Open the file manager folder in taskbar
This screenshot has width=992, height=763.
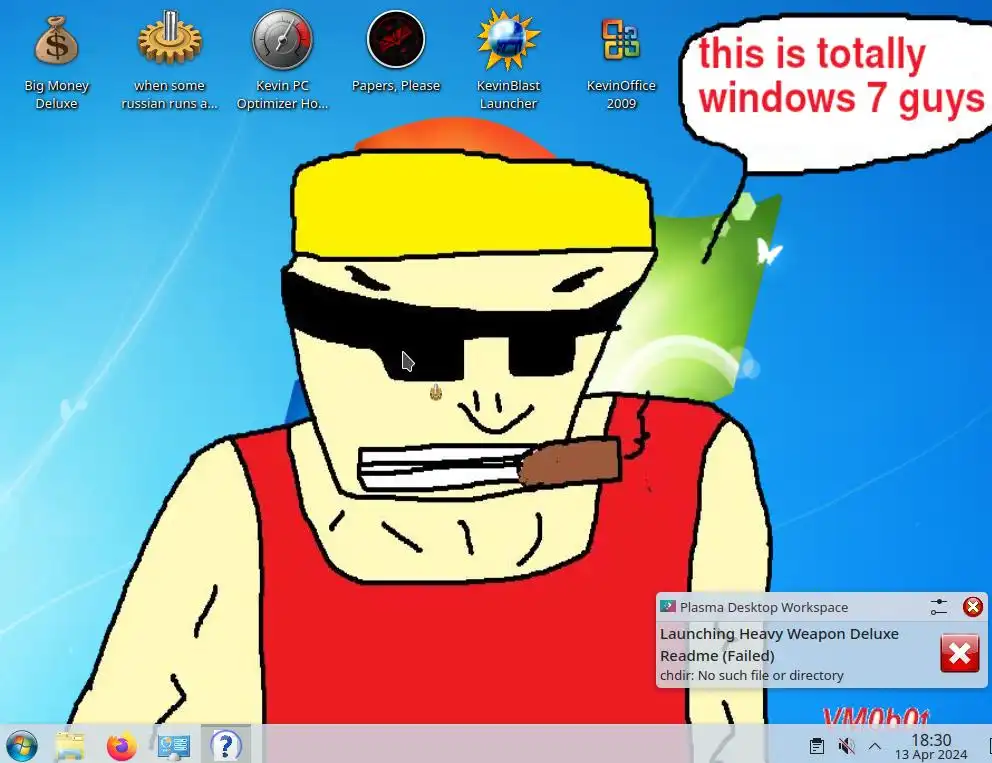(70, 745)
